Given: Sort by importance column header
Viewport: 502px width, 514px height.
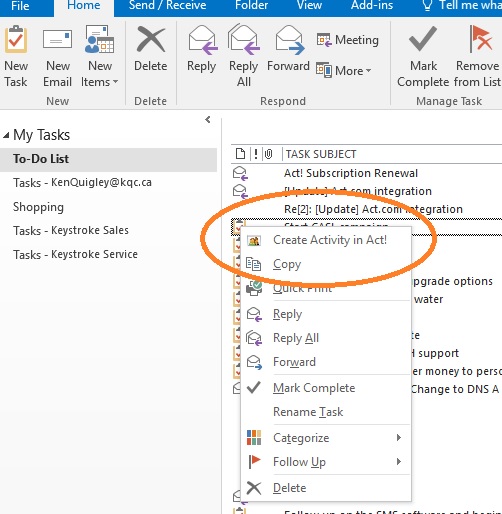Looking at the screenshot, I should (256, 154).
